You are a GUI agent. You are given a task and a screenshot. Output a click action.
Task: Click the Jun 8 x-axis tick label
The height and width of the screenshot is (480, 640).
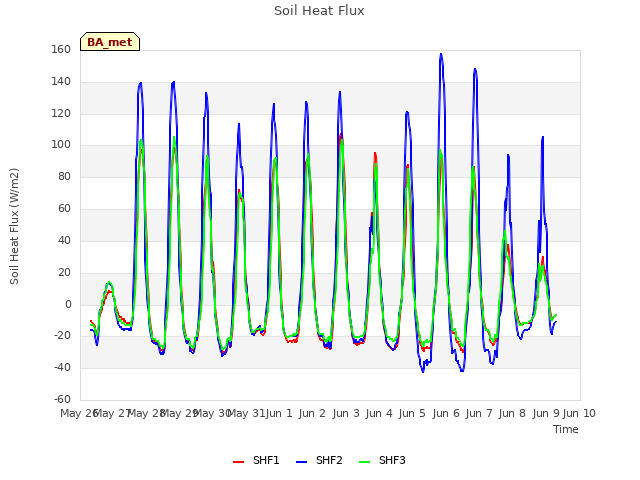(512, 413)
